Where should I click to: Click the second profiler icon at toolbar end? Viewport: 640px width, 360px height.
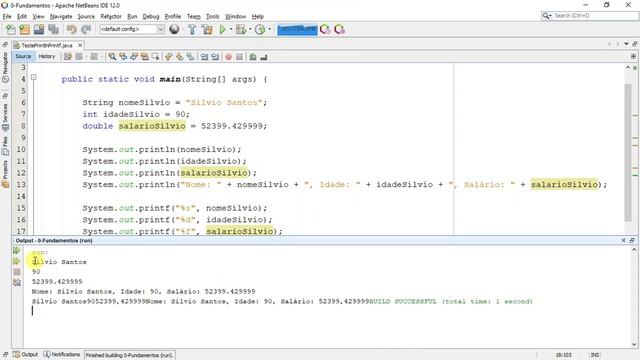[340, 29]
